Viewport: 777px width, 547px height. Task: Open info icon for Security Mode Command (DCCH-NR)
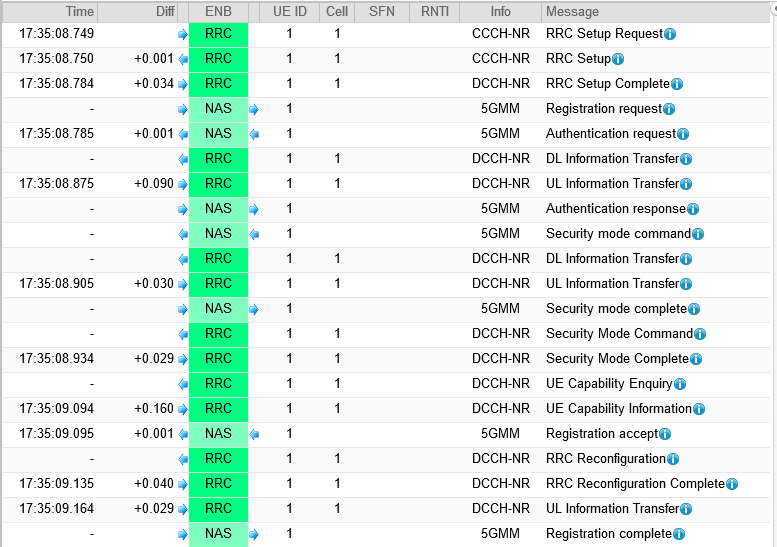point(700,334)
